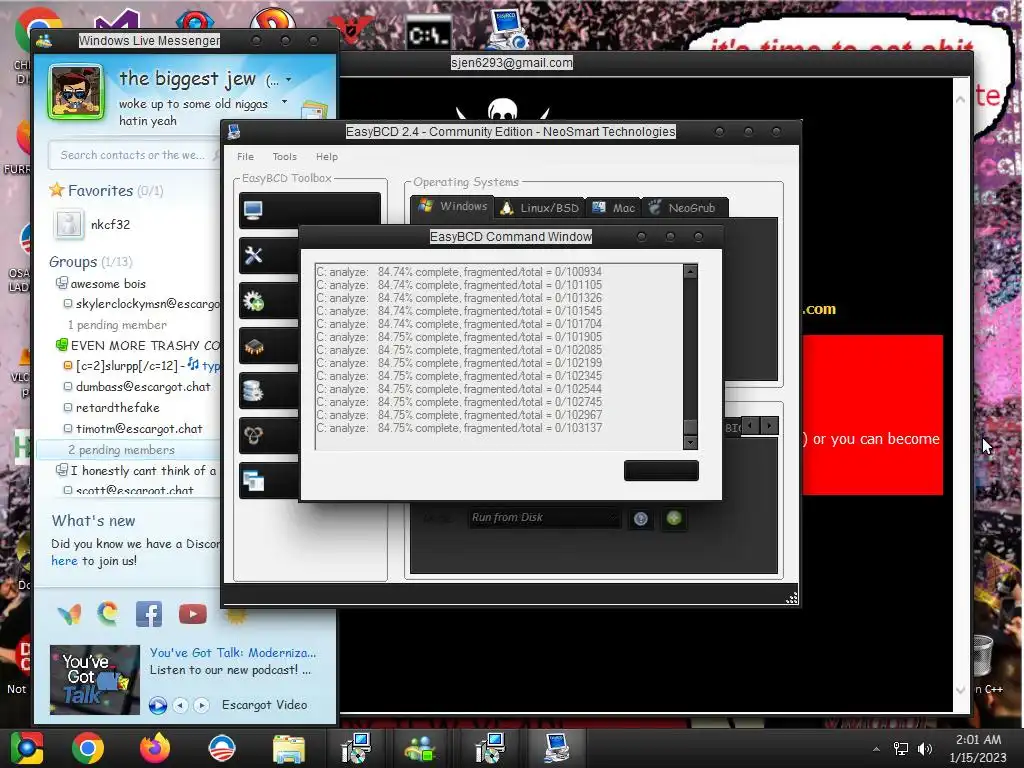Open Firefox from the taskbar
1024x768 pixels.
pyautogui.click(x=155, y=748)
